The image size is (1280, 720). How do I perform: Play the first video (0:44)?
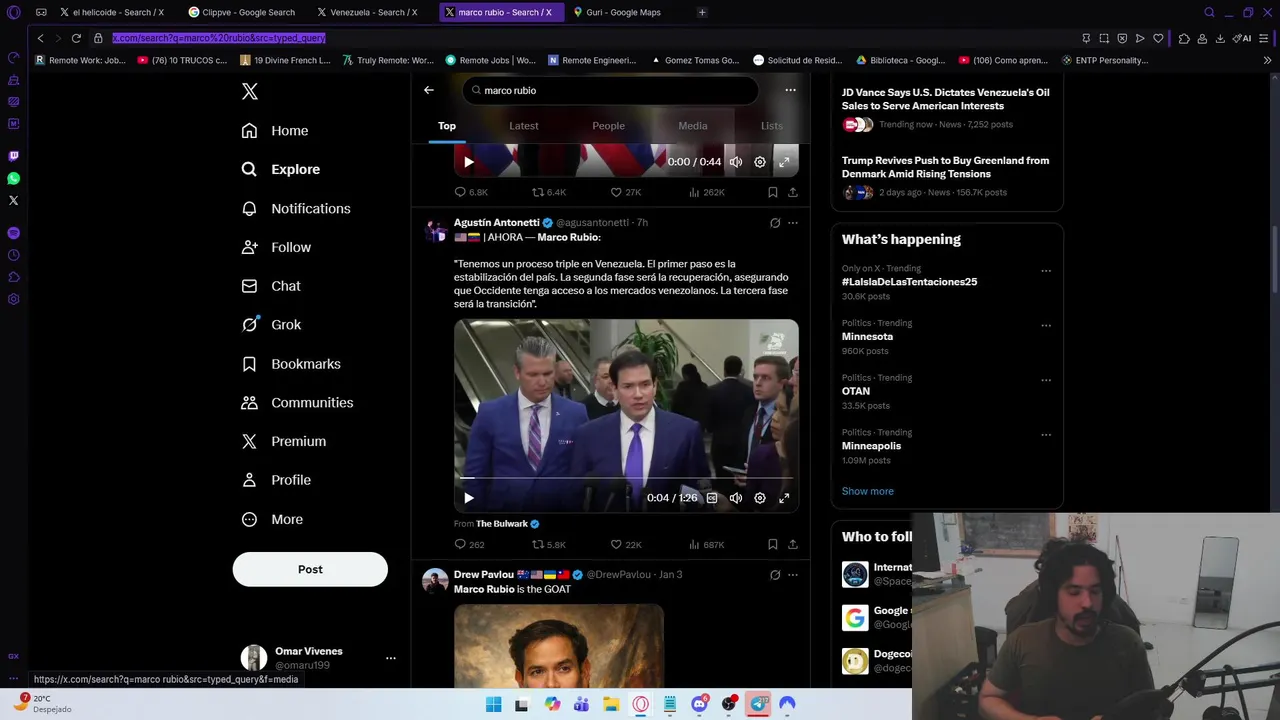coord(469,162)
